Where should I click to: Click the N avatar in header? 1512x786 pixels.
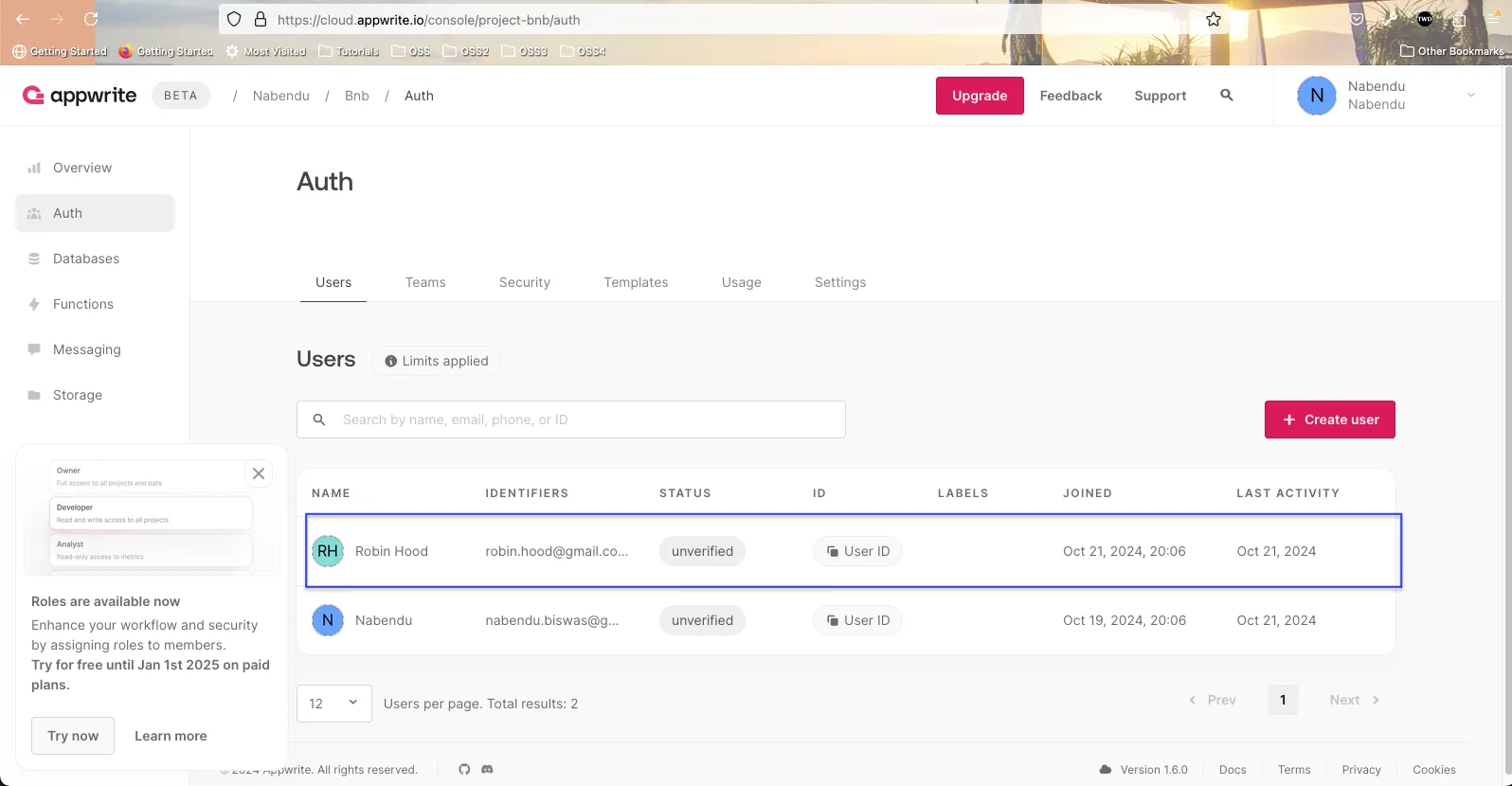[1316, 95]
